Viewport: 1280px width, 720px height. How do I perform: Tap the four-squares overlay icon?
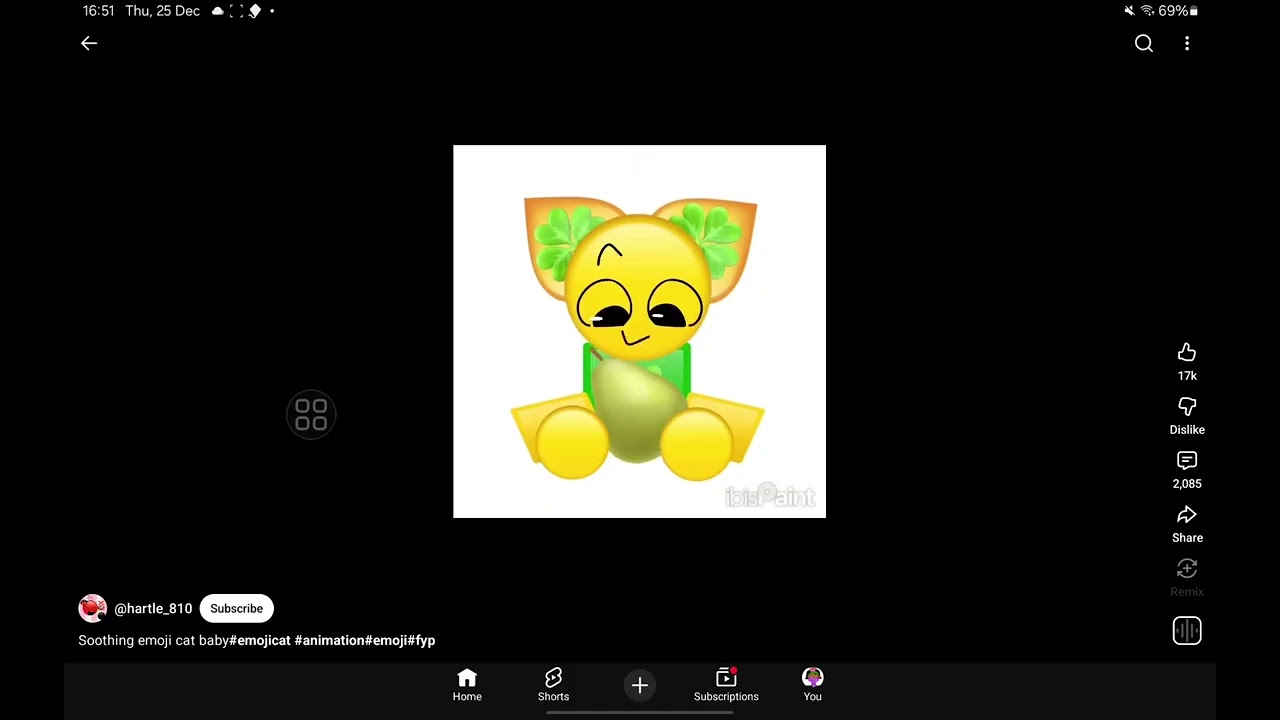[311, 414]
